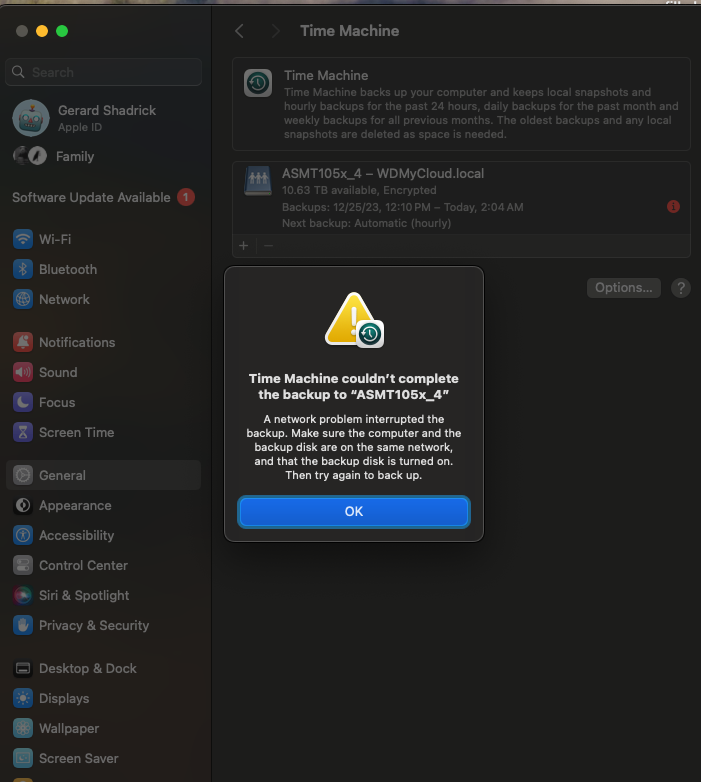Click the Focus moon icon
Viewport: 701px width, 782px height.
click(x=23, y=402)
